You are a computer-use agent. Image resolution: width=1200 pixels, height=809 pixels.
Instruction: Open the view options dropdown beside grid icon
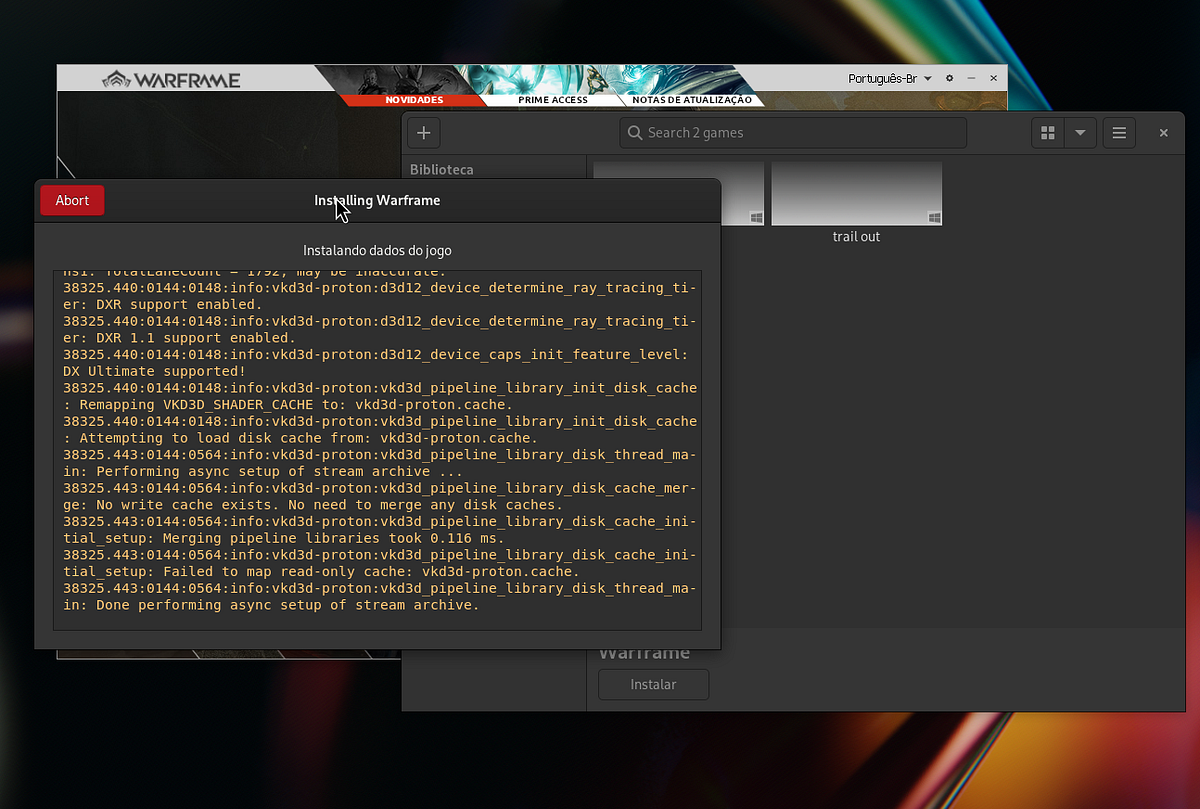click(1077, 132)
